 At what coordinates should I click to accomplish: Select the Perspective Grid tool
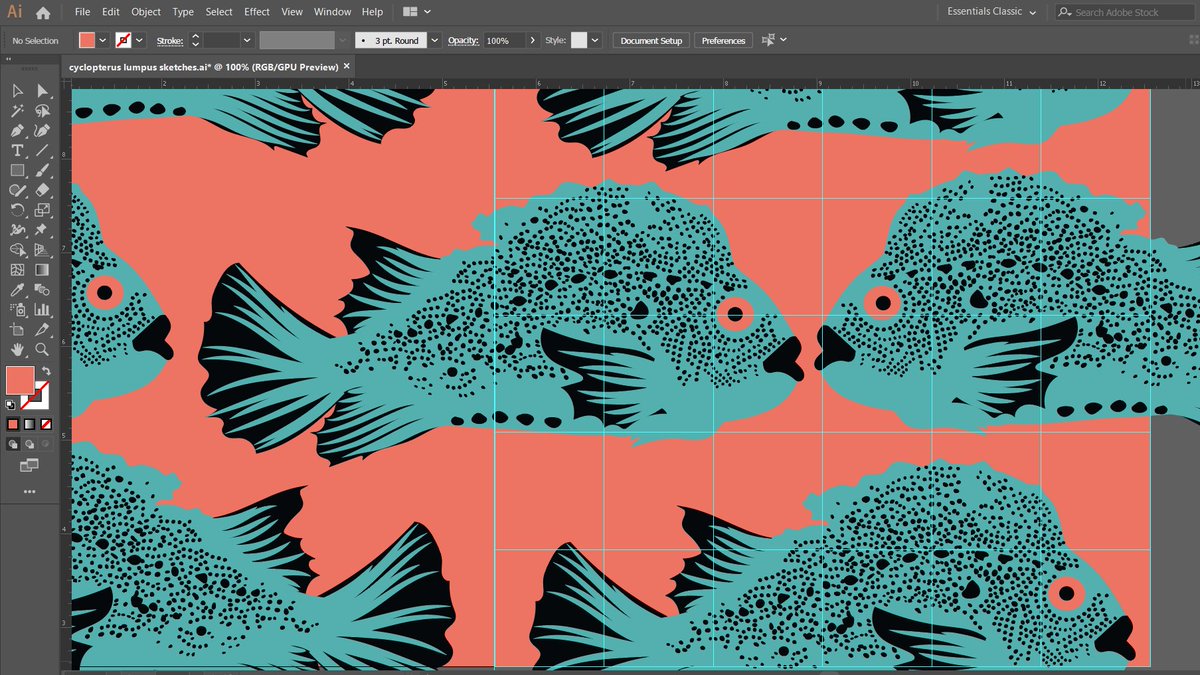[x=42, y=250]
